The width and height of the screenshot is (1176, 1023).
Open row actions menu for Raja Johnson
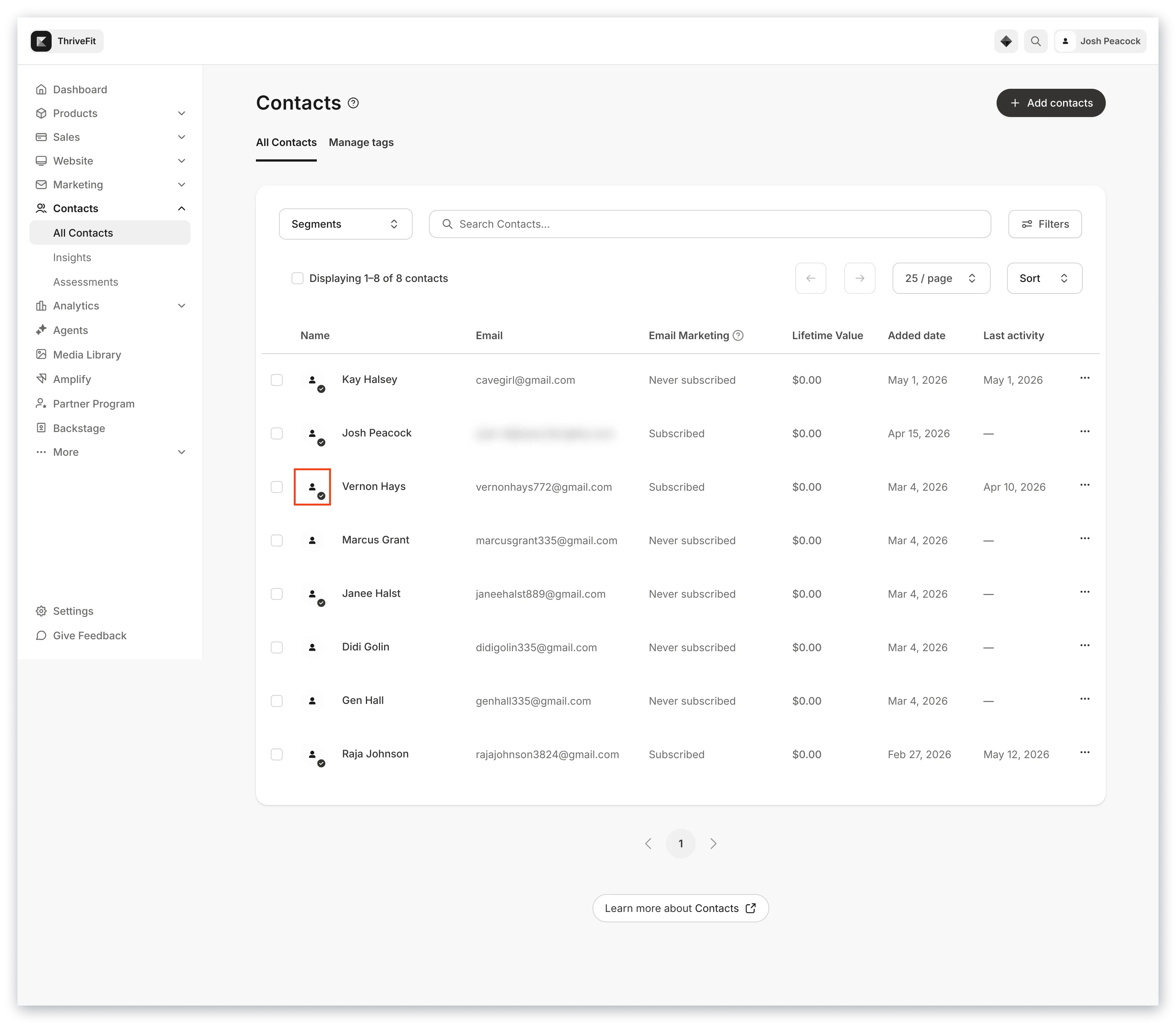tap(1085, 753)
